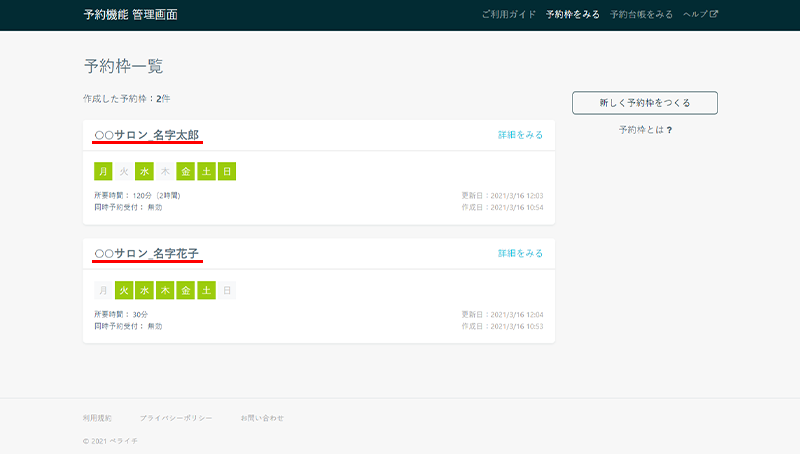The height and width of the screenshot is (454, 800).
Task: Open the 利用規約 footer link
Action: [97, 417]
